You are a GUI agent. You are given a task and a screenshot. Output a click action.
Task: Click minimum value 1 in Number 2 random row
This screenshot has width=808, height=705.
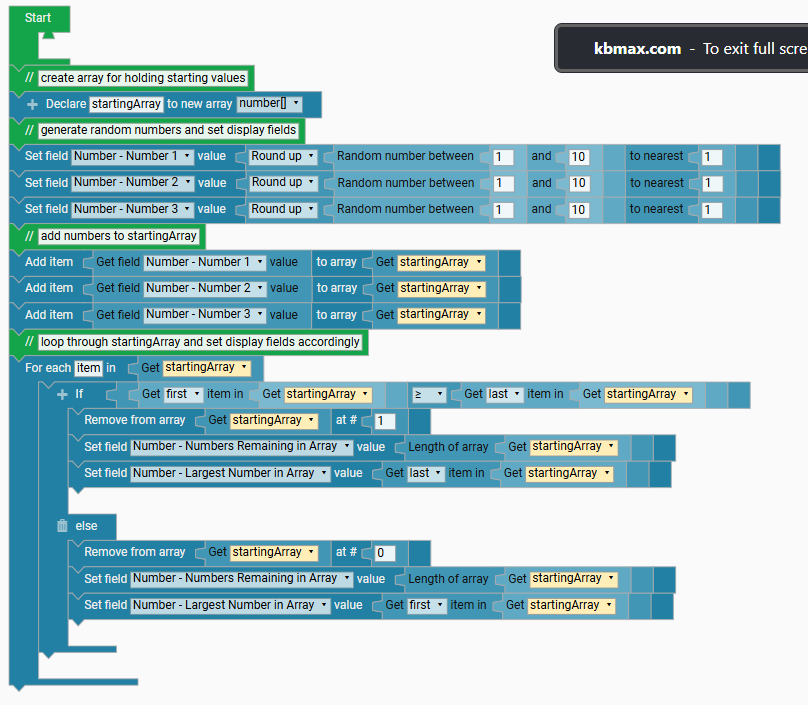[x=503, y=183]
